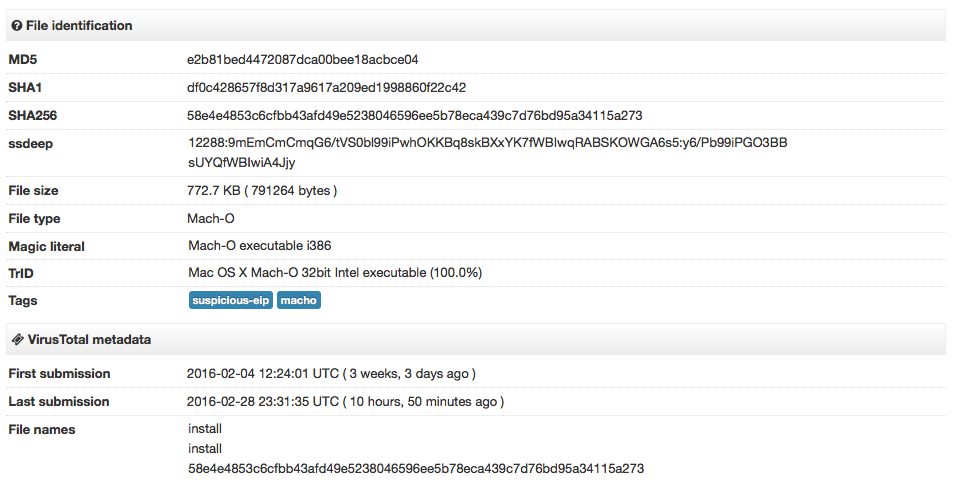Click the TrID detection result text
The height and width of the screenshot is (486, 958).
(x=335, y=272)
